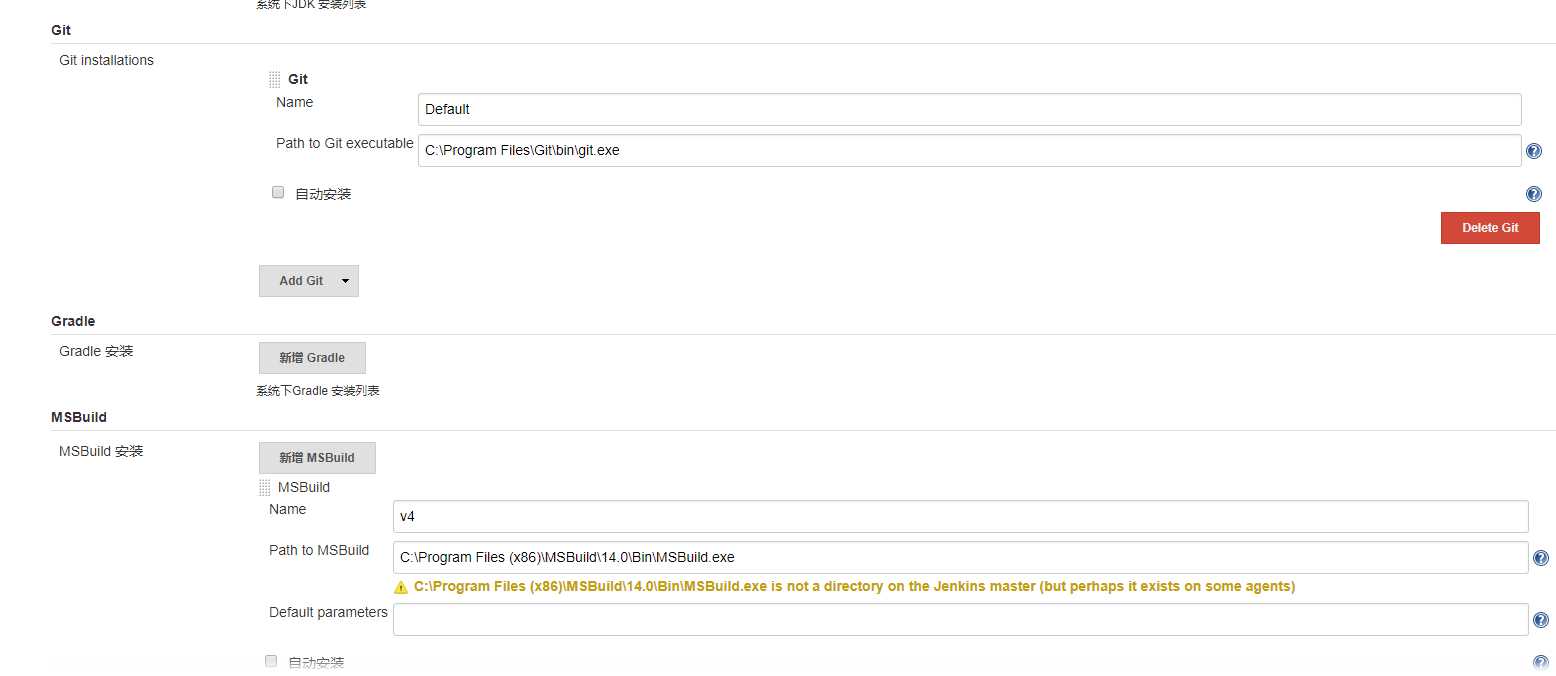This screenshot has width=1556, height=676.
Task: Click the MSBuild.exe not a directory warning
Action: click(x=854, y=587)
